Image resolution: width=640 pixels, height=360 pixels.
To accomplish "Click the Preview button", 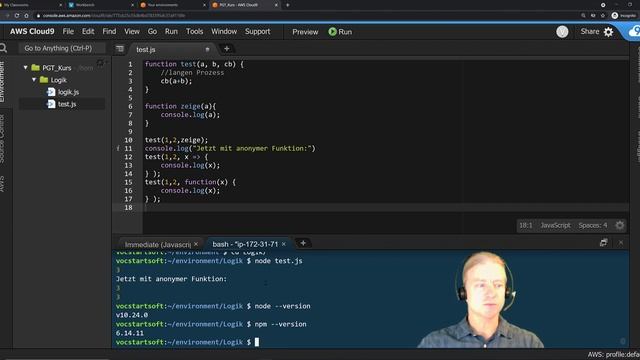I will pyautogui.click(x=305, y=32).
